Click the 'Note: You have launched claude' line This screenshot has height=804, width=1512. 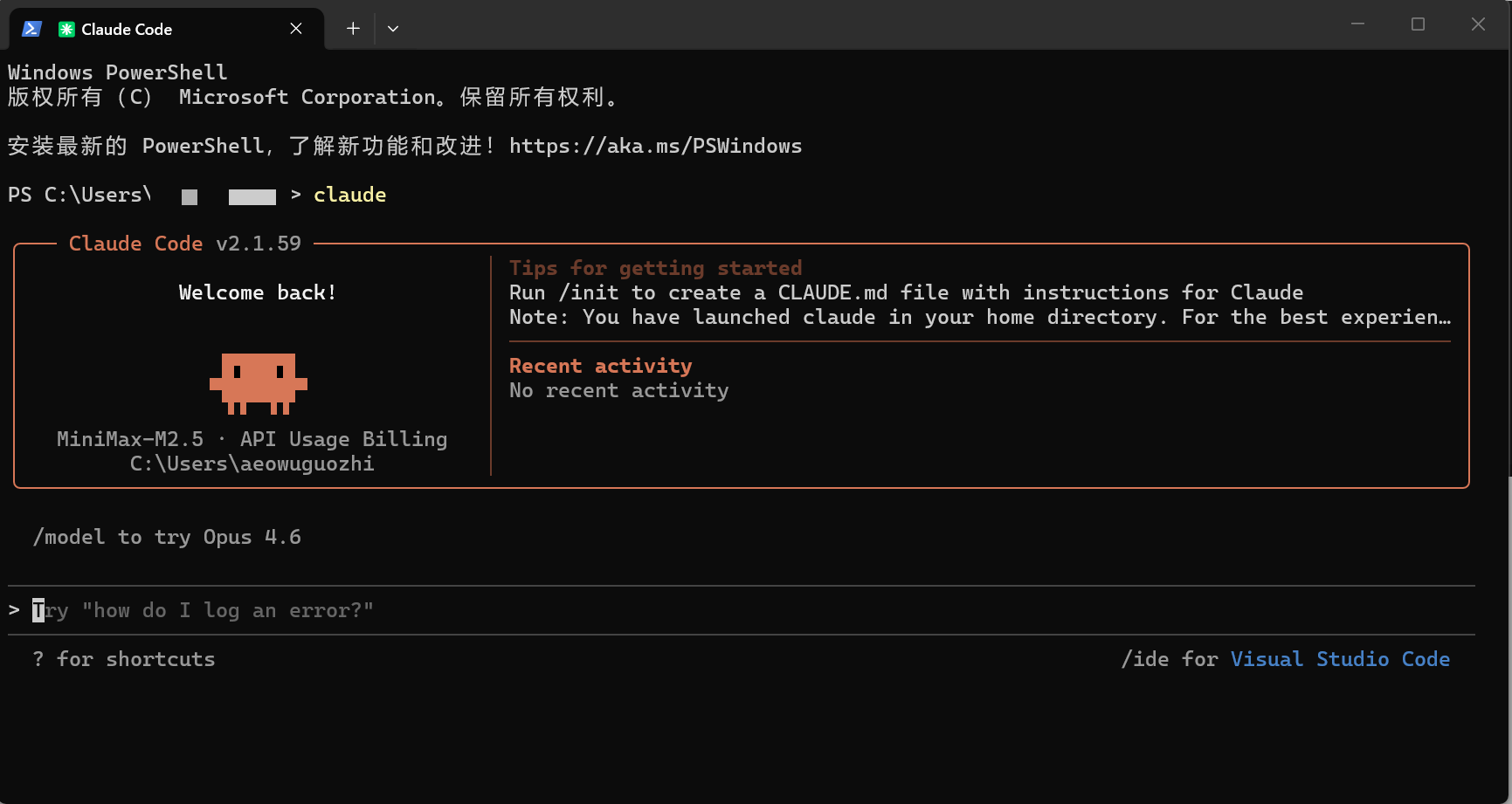(x=980, y=317)
